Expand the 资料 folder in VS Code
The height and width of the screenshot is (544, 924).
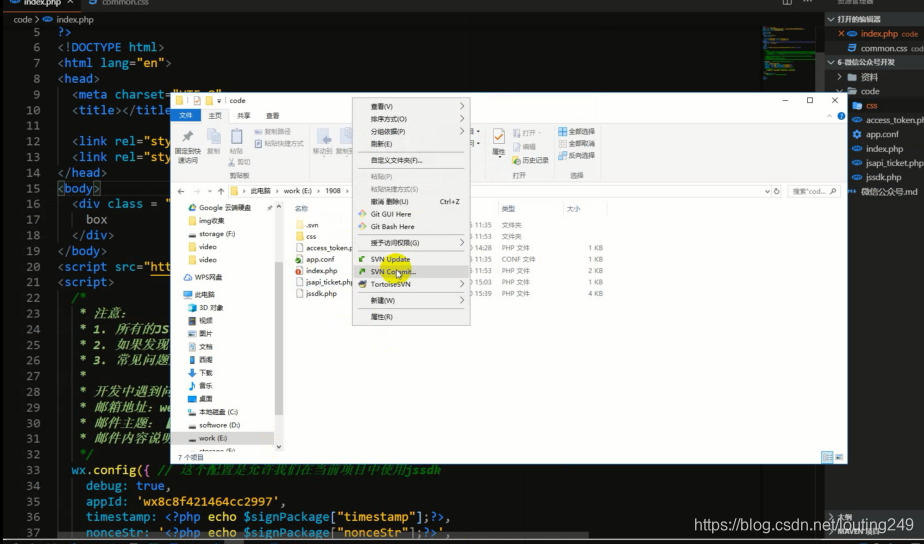tap(839, 77)
